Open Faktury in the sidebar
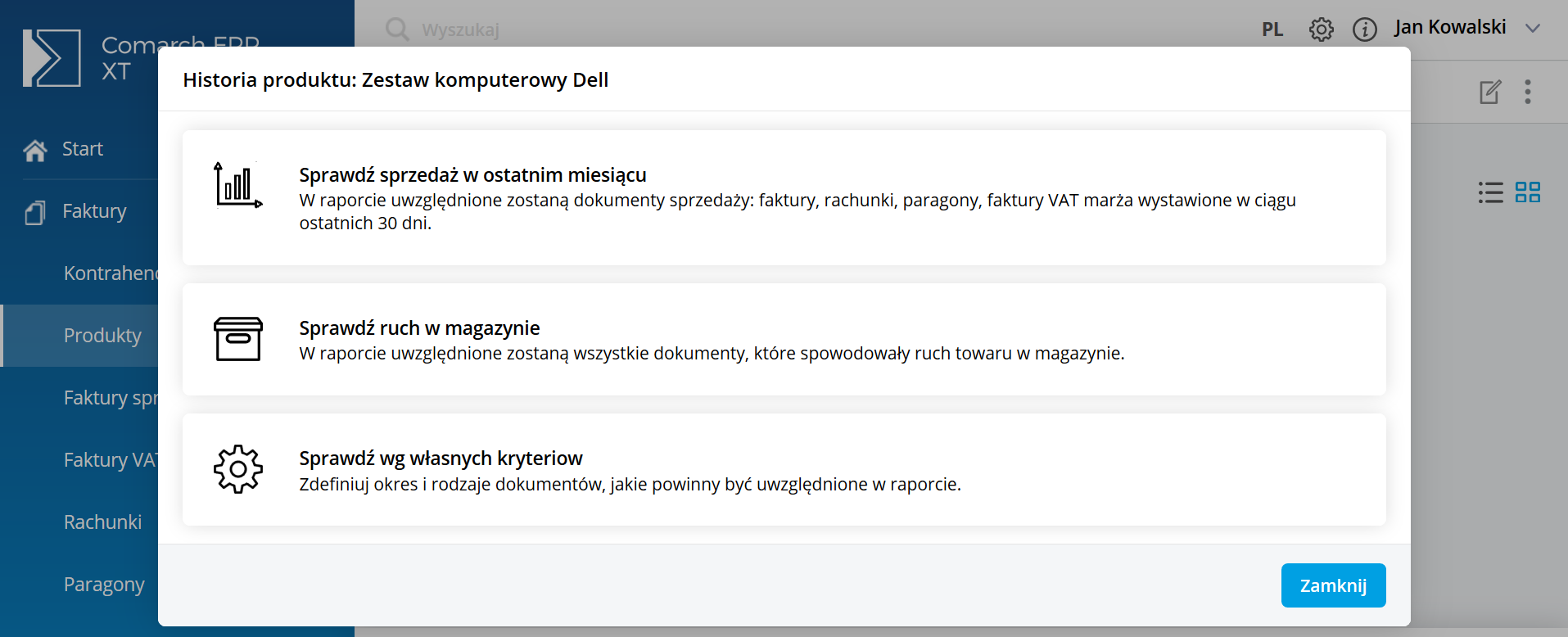This screenshot has width=1568, height=637. tap(94, 211)
